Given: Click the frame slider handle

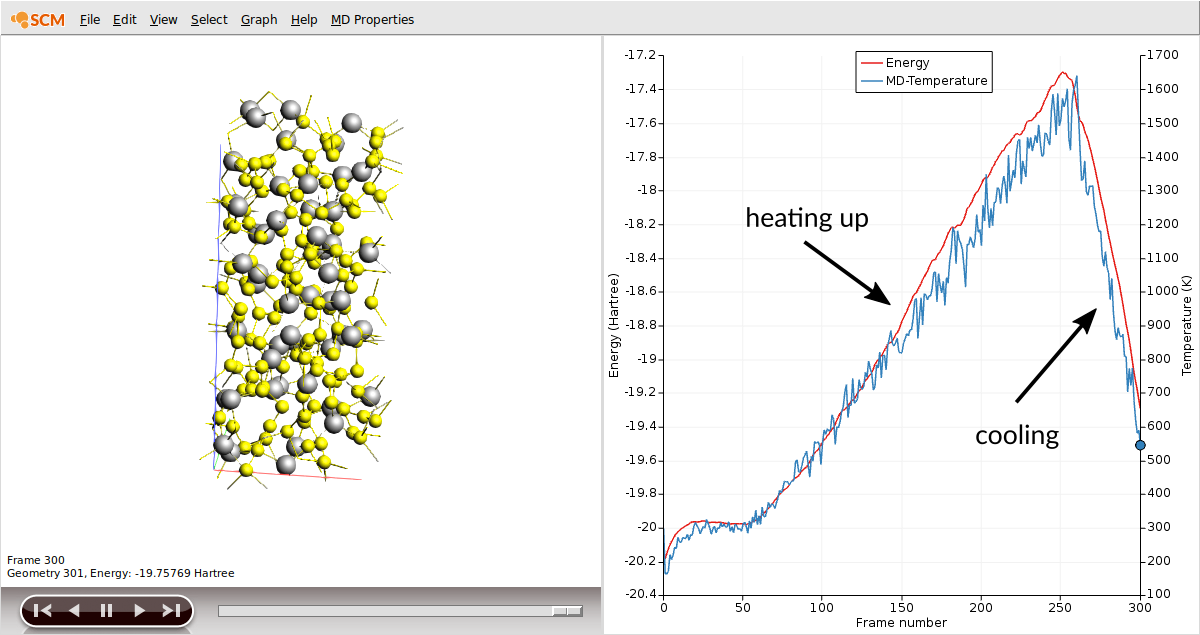Looking at the screenshot, I should tap(567, 610).
